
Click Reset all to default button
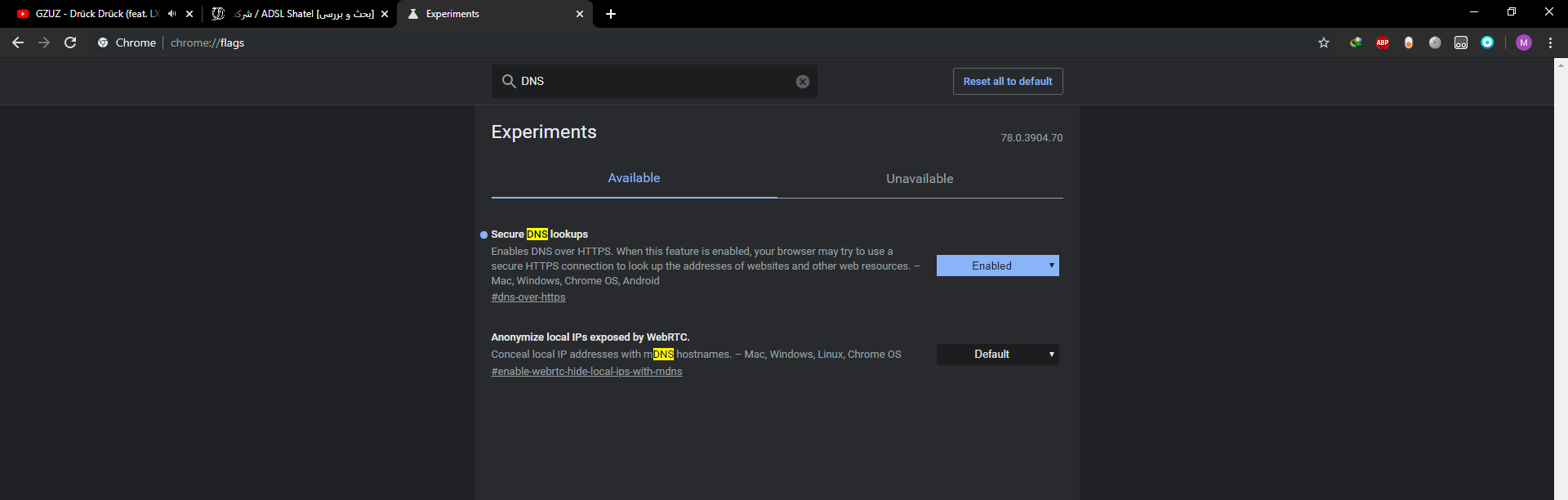(1007, 82)
